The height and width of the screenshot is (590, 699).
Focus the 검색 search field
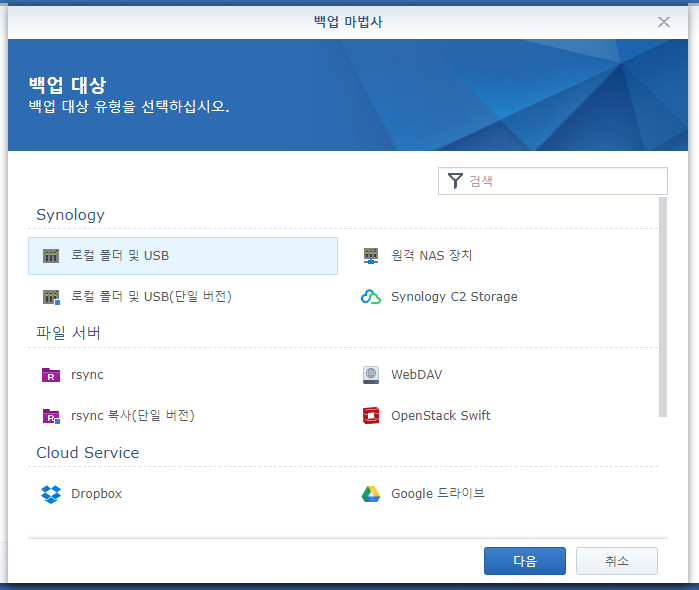click(x=553, y=181)
